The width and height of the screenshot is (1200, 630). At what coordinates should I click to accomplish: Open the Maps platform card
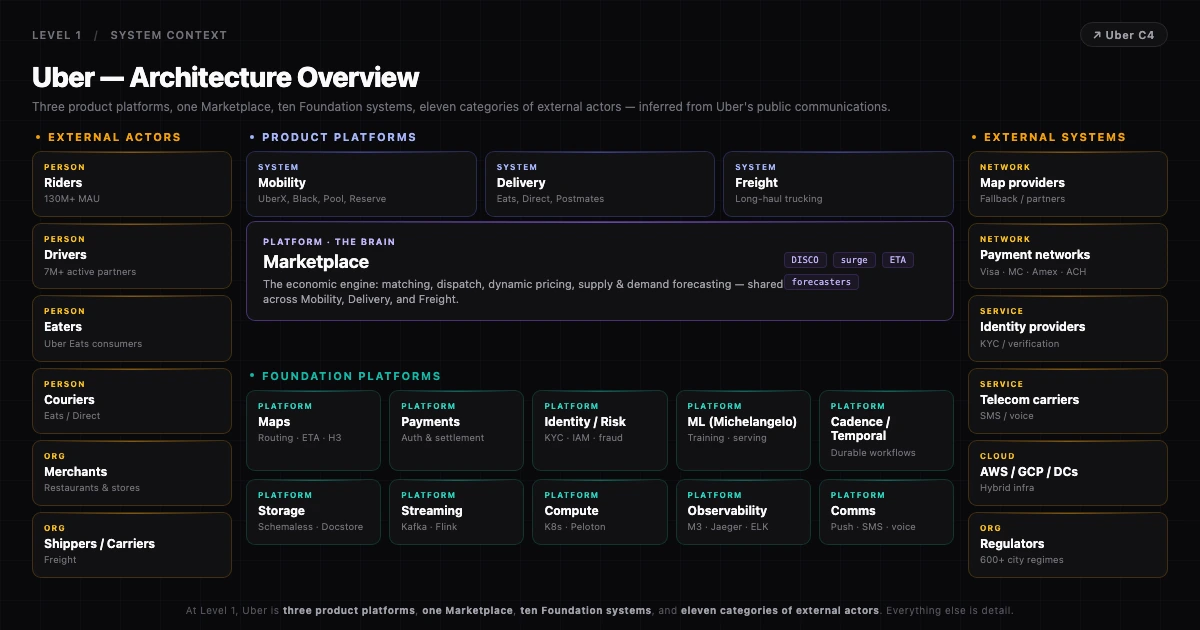tap(313, 431)
